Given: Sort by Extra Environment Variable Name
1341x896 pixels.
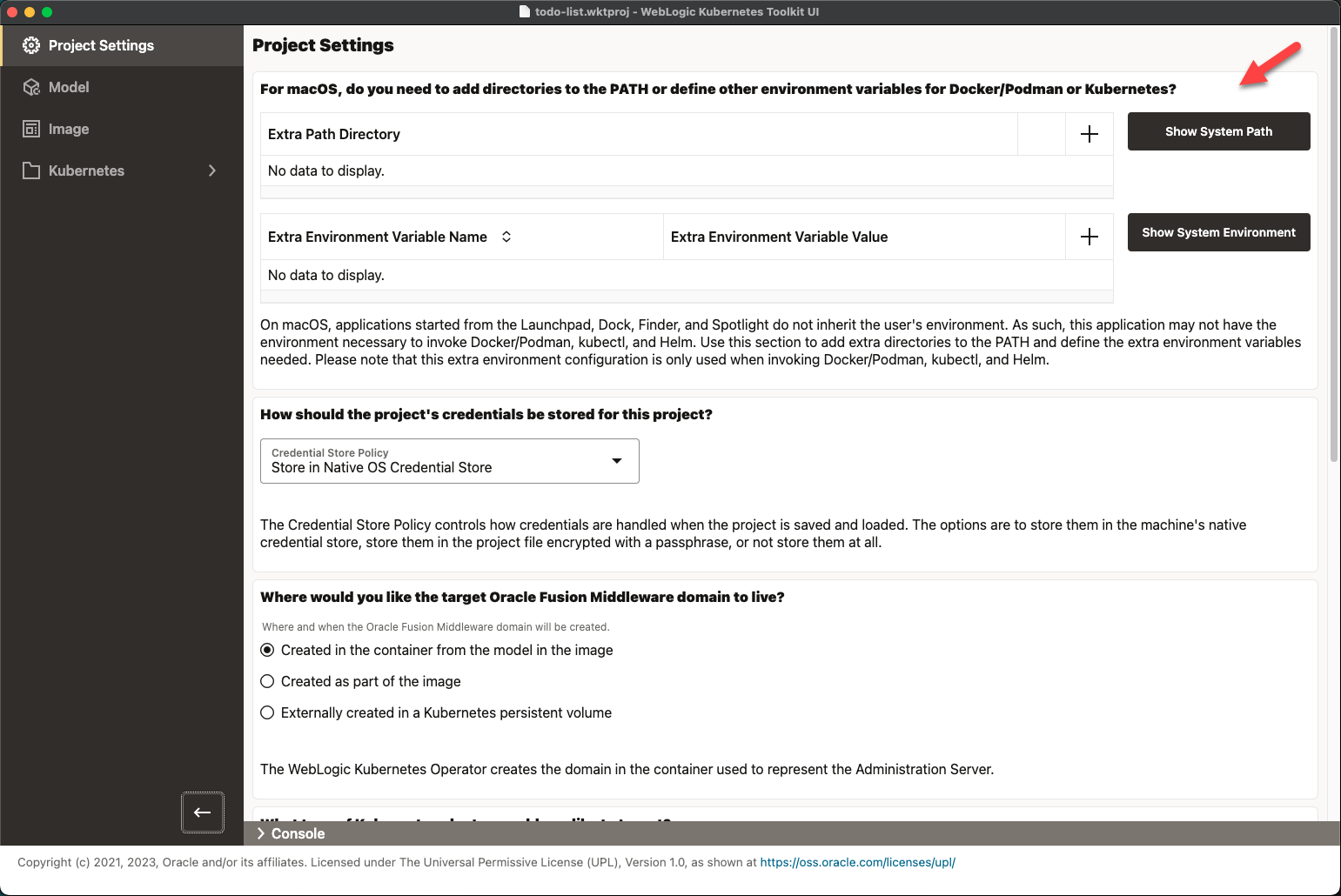Looking at the screenshot, I should pyautogui.click(x=506, y=237).
